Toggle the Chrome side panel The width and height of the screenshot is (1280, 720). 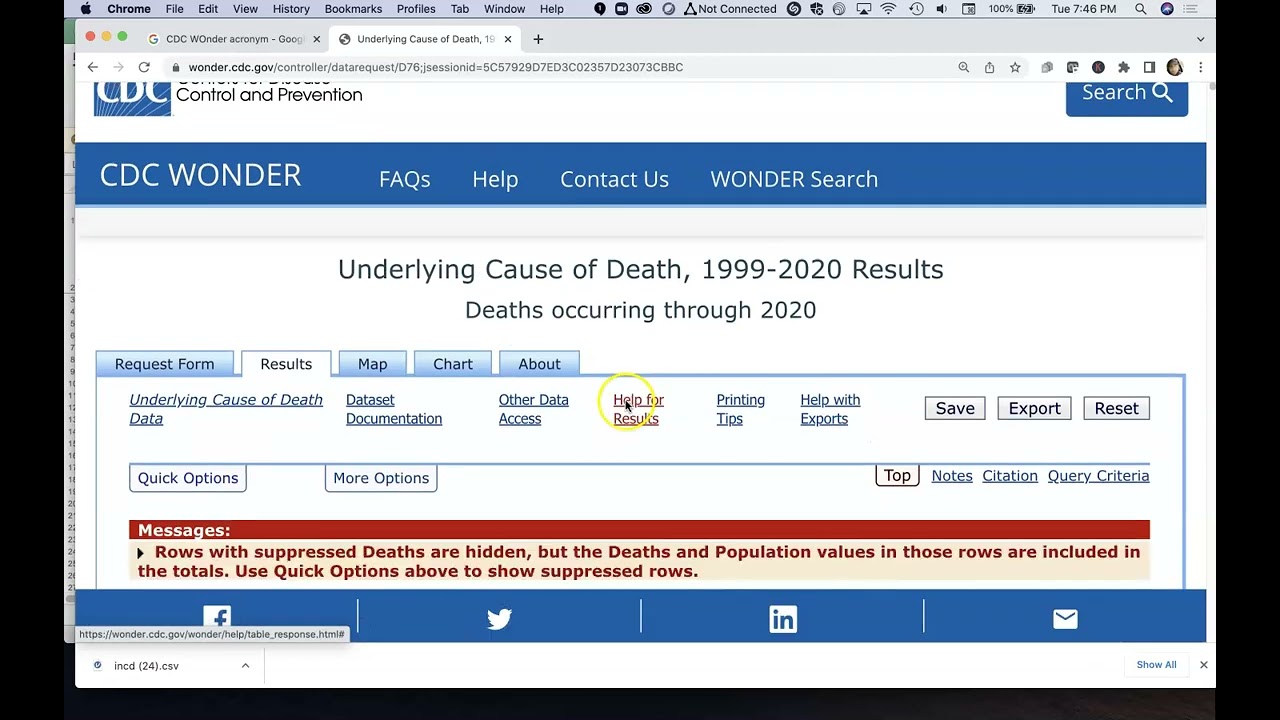point(1149,67)
